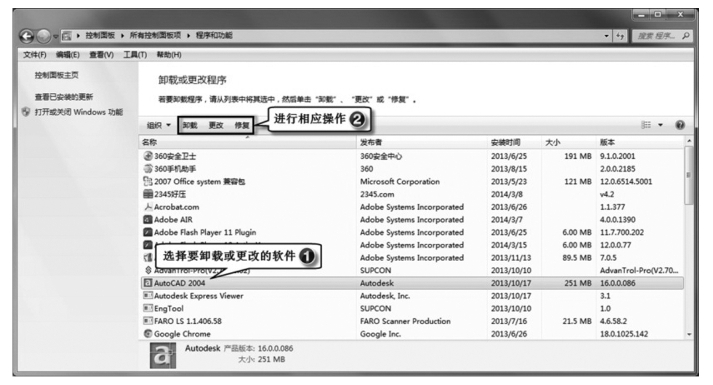Viewport: 713px width, 385px height.
Task: Select the EngTool icon
Action: tap(148, 308)
